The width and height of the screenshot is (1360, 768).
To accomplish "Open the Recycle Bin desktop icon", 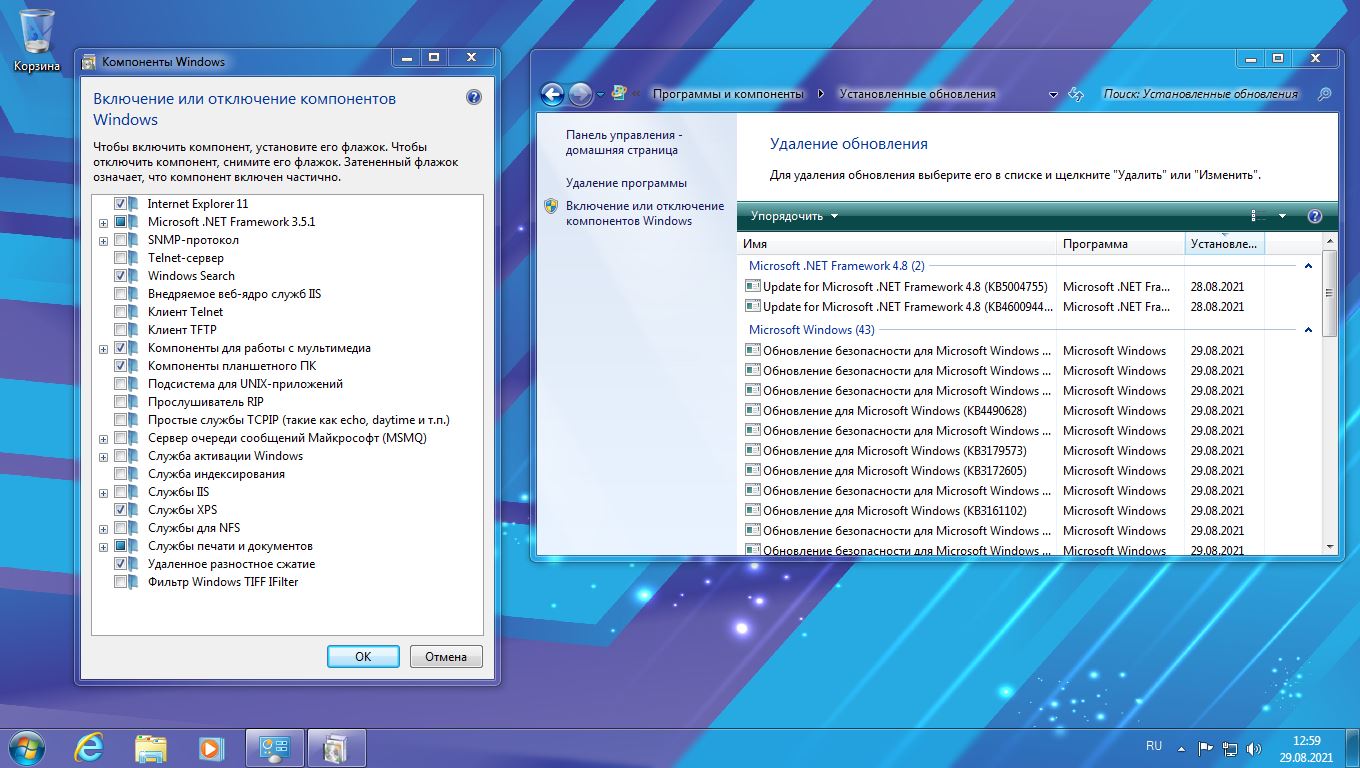I will tap(37, 40).
